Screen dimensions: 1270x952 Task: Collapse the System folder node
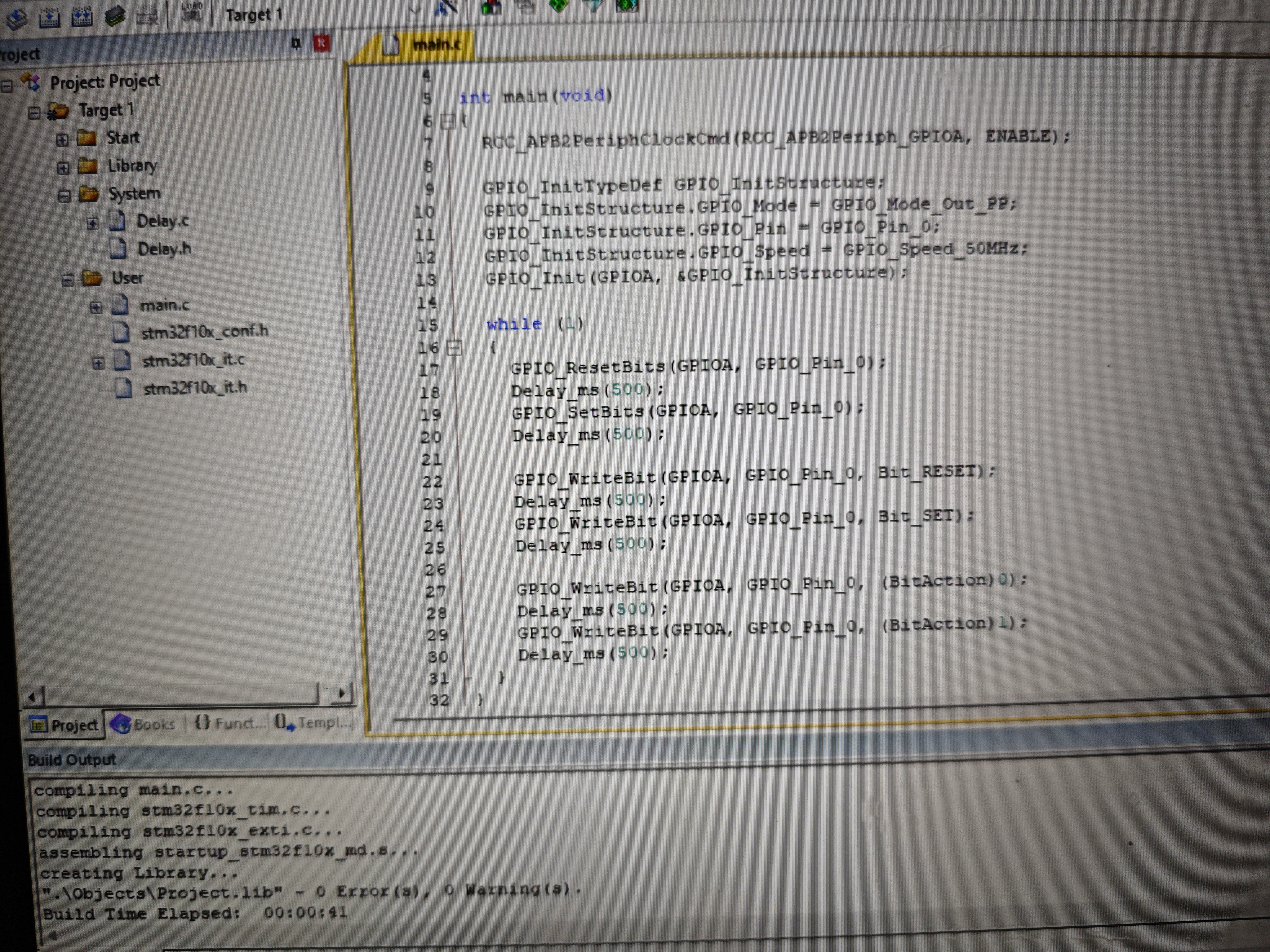click(x=64, y=196)
